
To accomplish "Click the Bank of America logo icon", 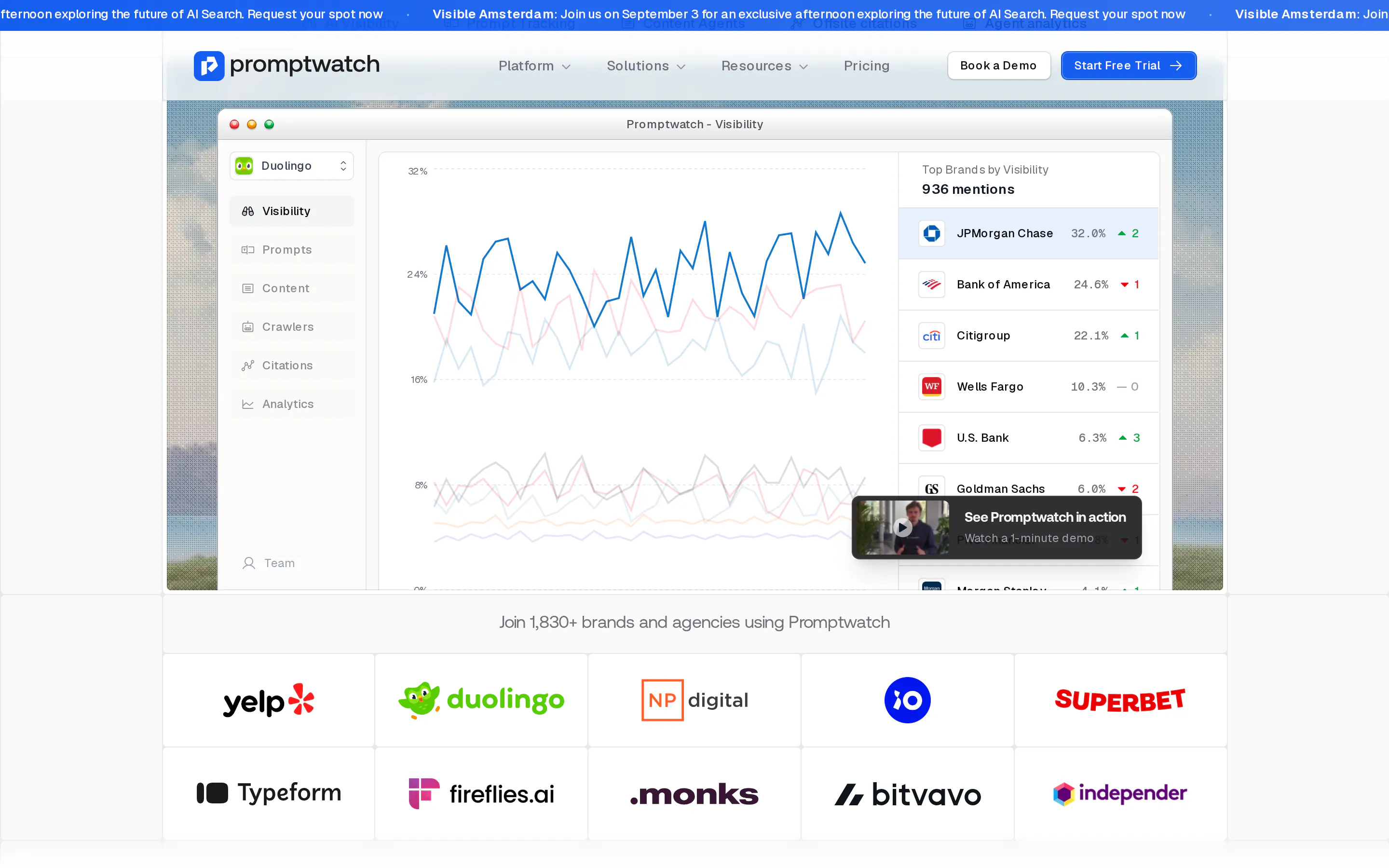I will pyautogui.click(x=932, y=285).
